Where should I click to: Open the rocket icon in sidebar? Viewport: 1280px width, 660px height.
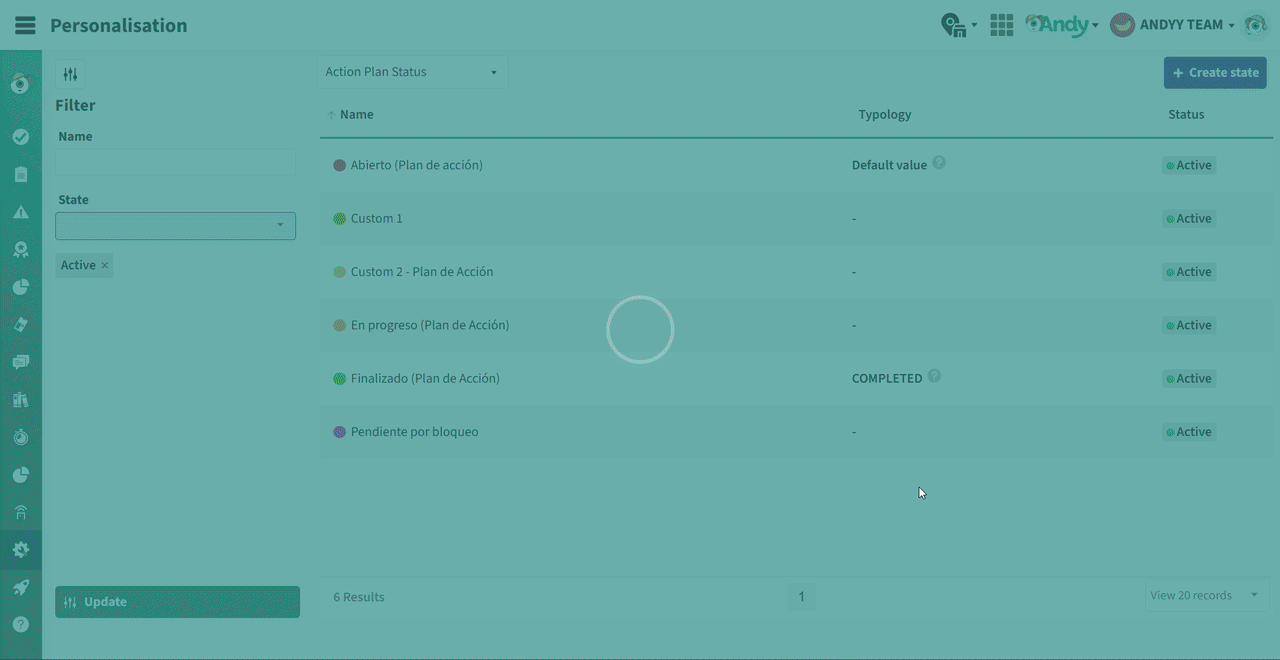[20, 587]
